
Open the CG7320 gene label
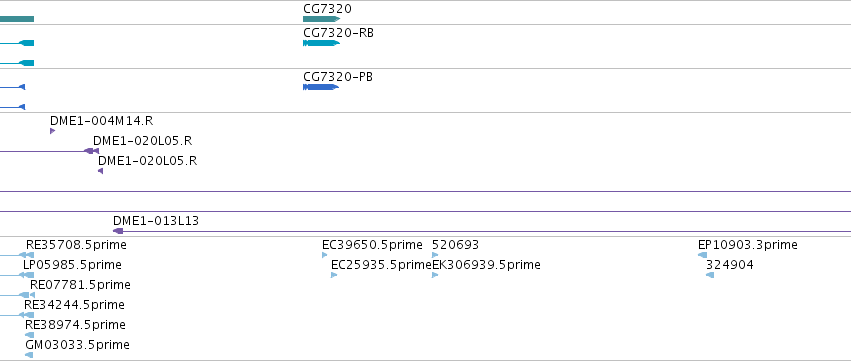point(327,9)
